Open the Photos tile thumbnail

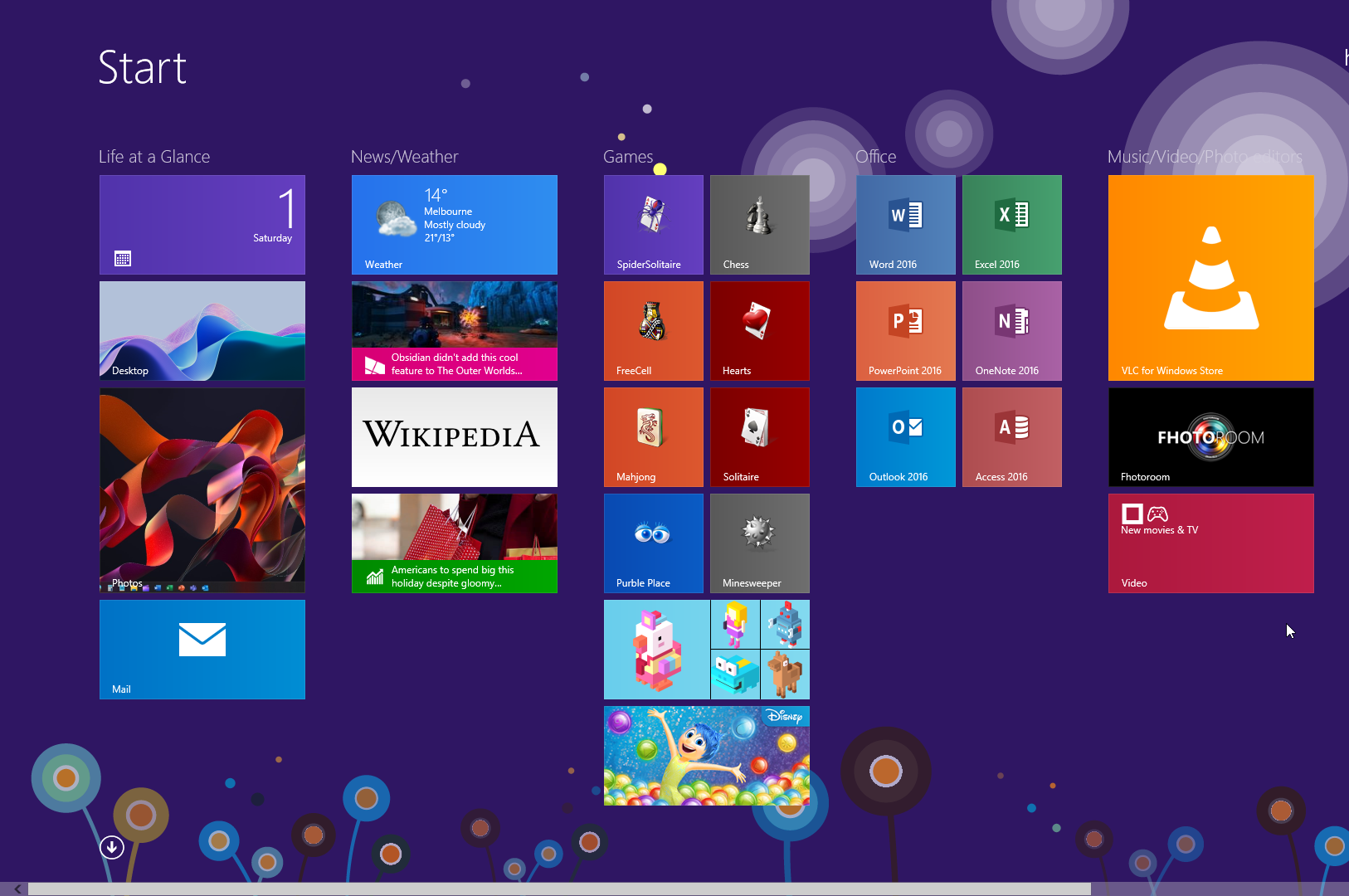click(x=202, y=489)
